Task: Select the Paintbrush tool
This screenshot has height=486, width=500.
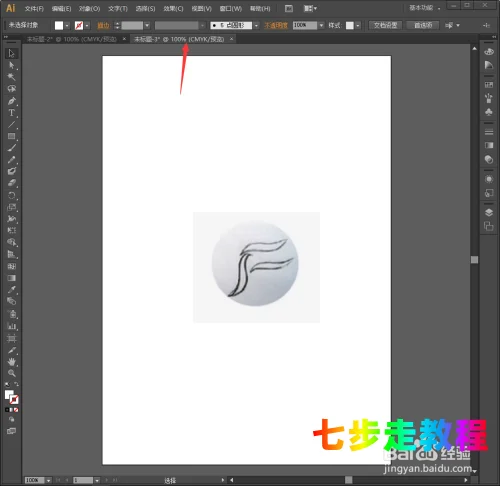Action: coord(11,148)
